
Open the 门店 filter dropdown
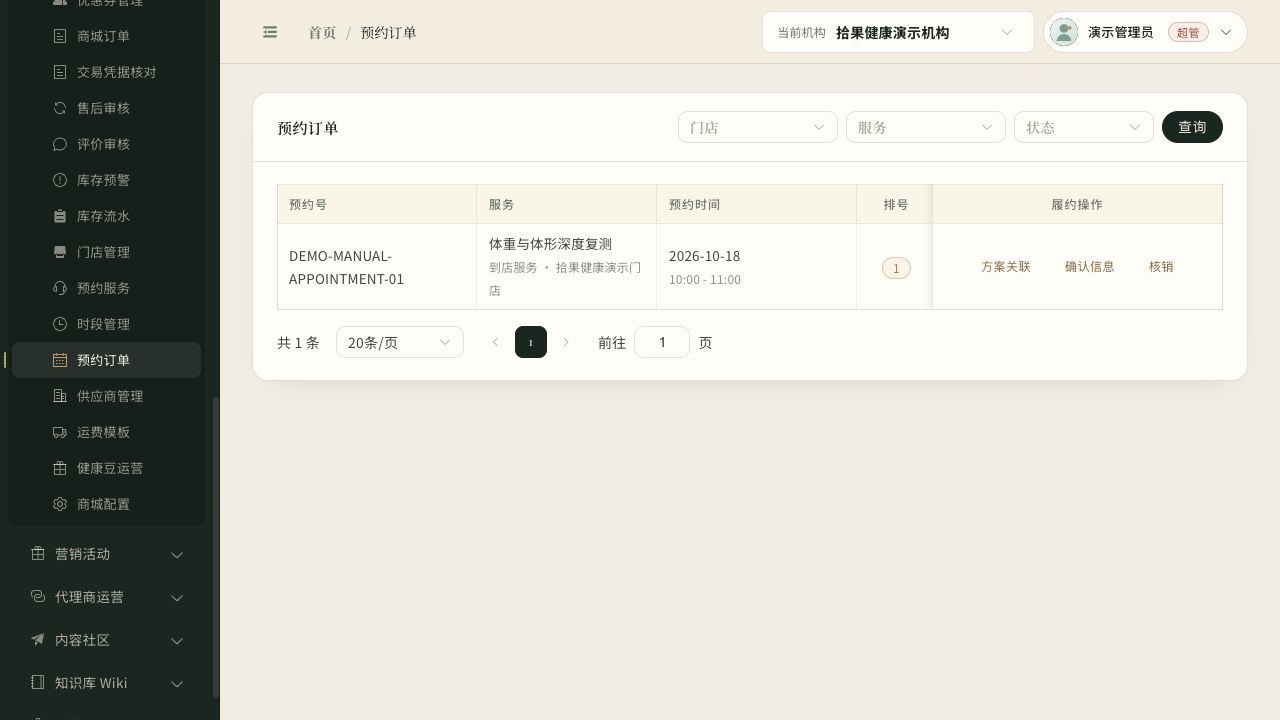tap(758, 127)
